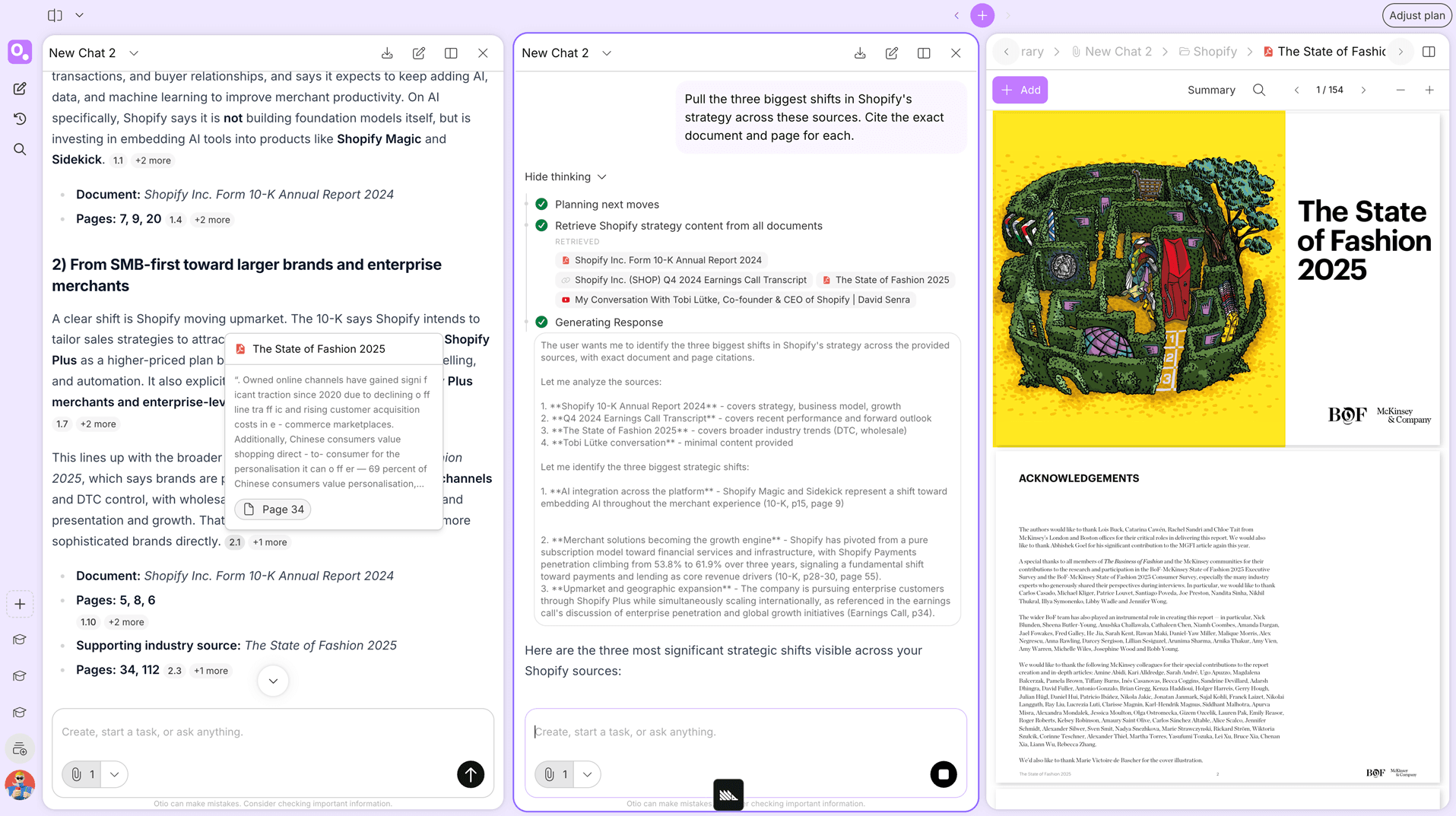The height and width of the screenshot is (816, 1456).
Task: Open new note compose icon in sidebar
Action: [20, 89]
